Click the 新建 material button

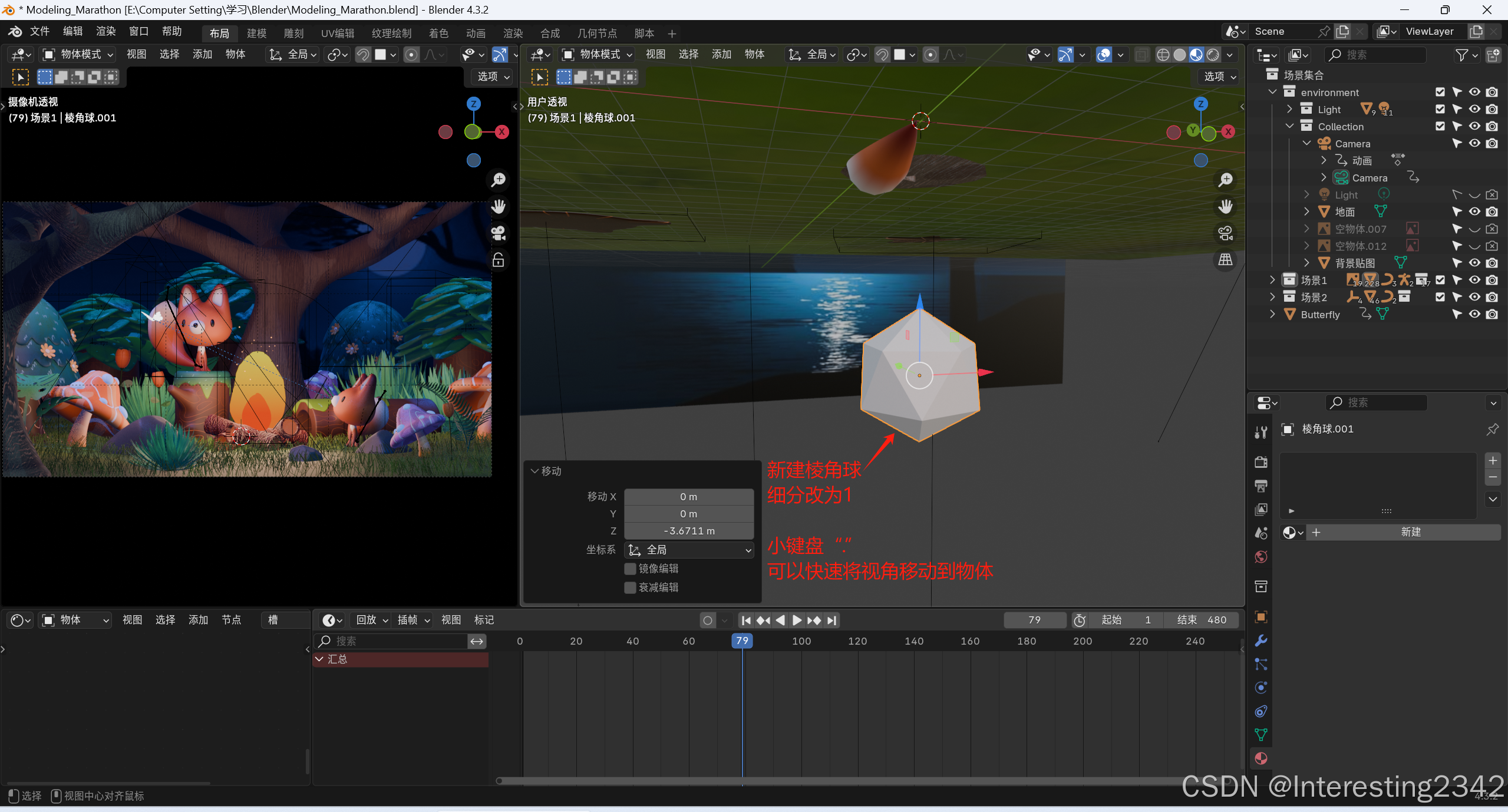(1410, 532)
